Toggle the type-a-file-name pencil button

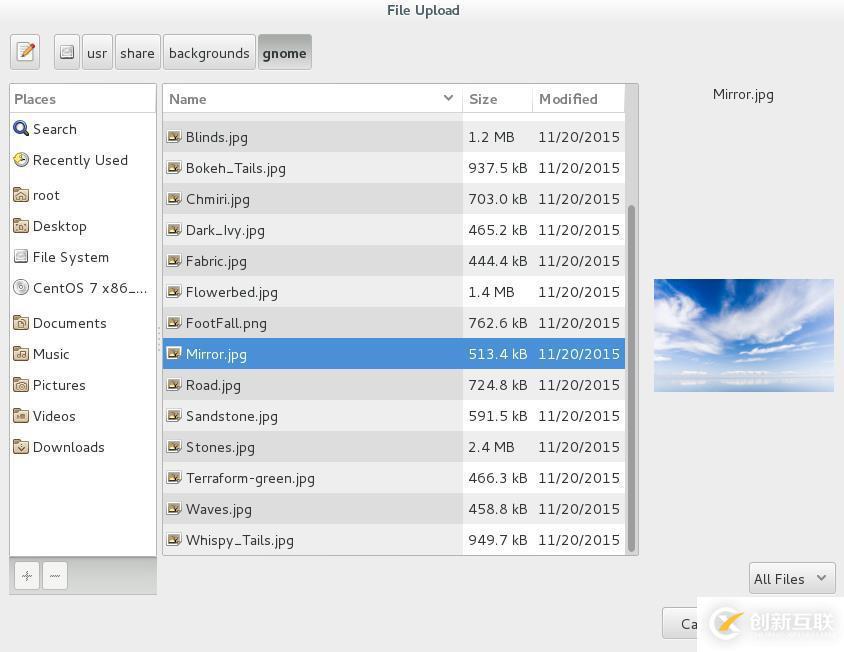click(25, 52)
